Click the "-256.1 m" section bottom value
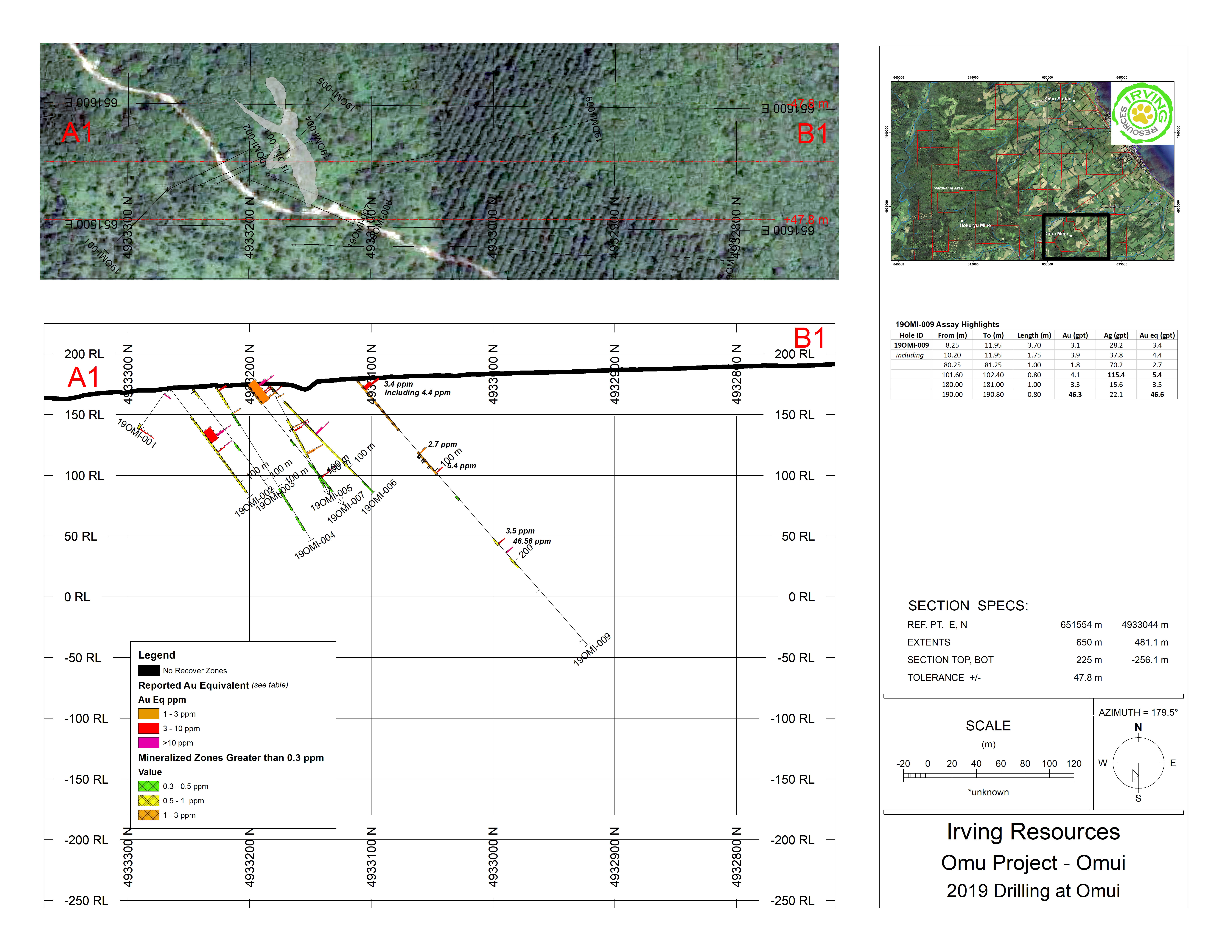Viewport: 1232px width, 952px height. click(x=1150, y=660)
